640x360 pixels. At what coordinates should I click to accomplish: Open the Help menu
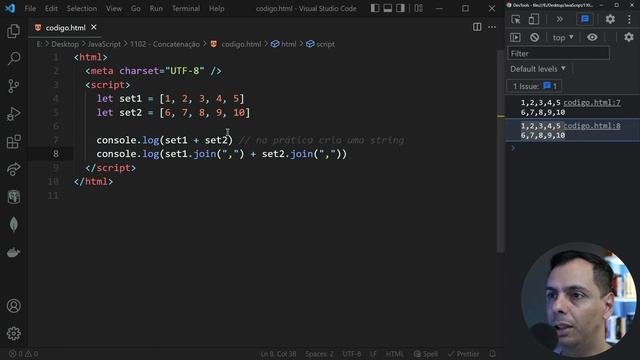(x=216, y=8)
